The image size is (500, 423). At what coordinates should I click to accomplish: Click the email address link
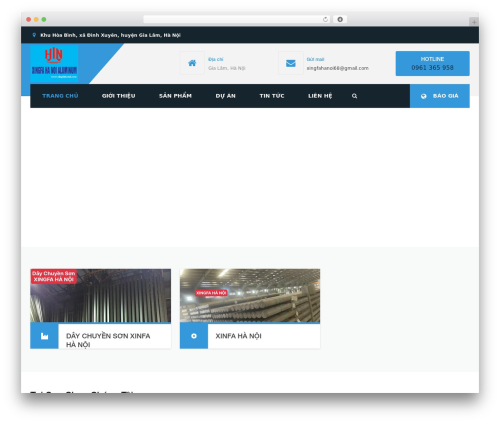(338, 68)
